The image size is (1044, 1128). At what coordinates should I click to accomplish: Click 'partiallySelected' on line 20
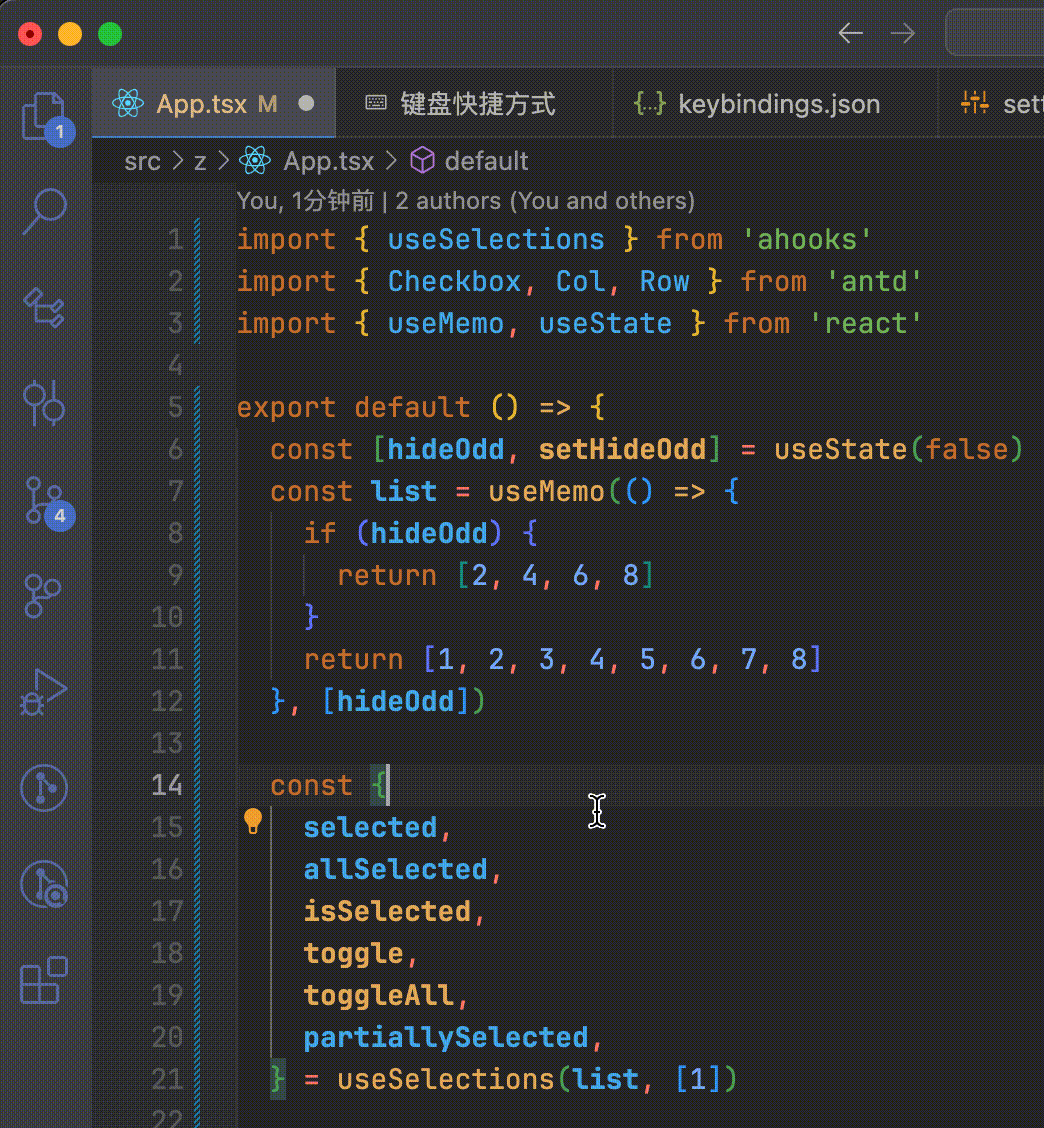pyautogui.click(x=445, y=1037)
